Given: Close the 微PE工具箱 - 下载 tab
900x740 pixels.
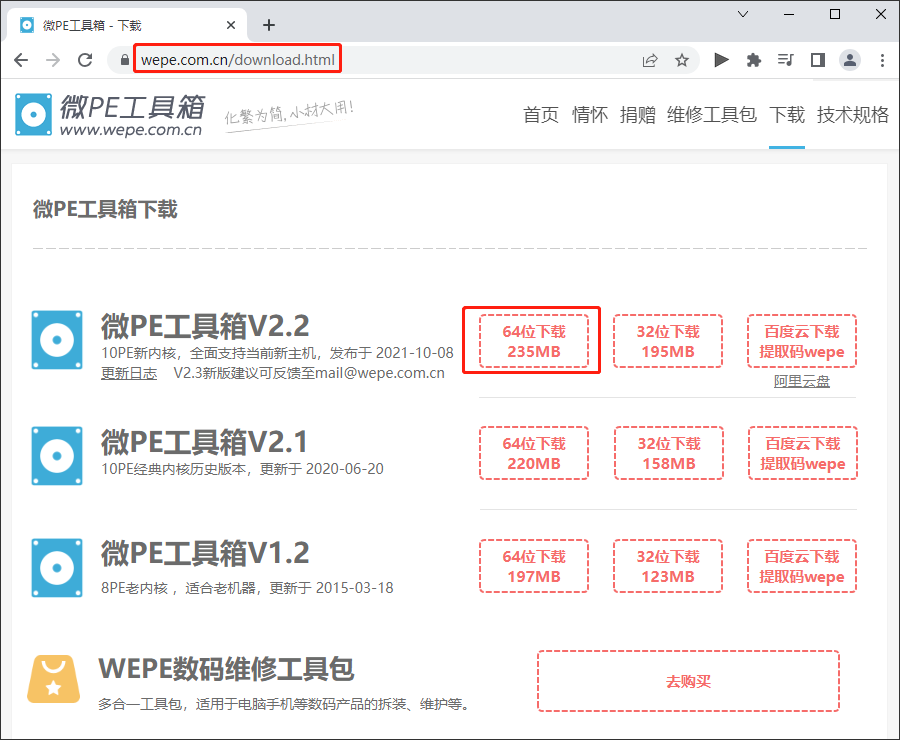Looking at the screenshot, I should coord(231,25).
